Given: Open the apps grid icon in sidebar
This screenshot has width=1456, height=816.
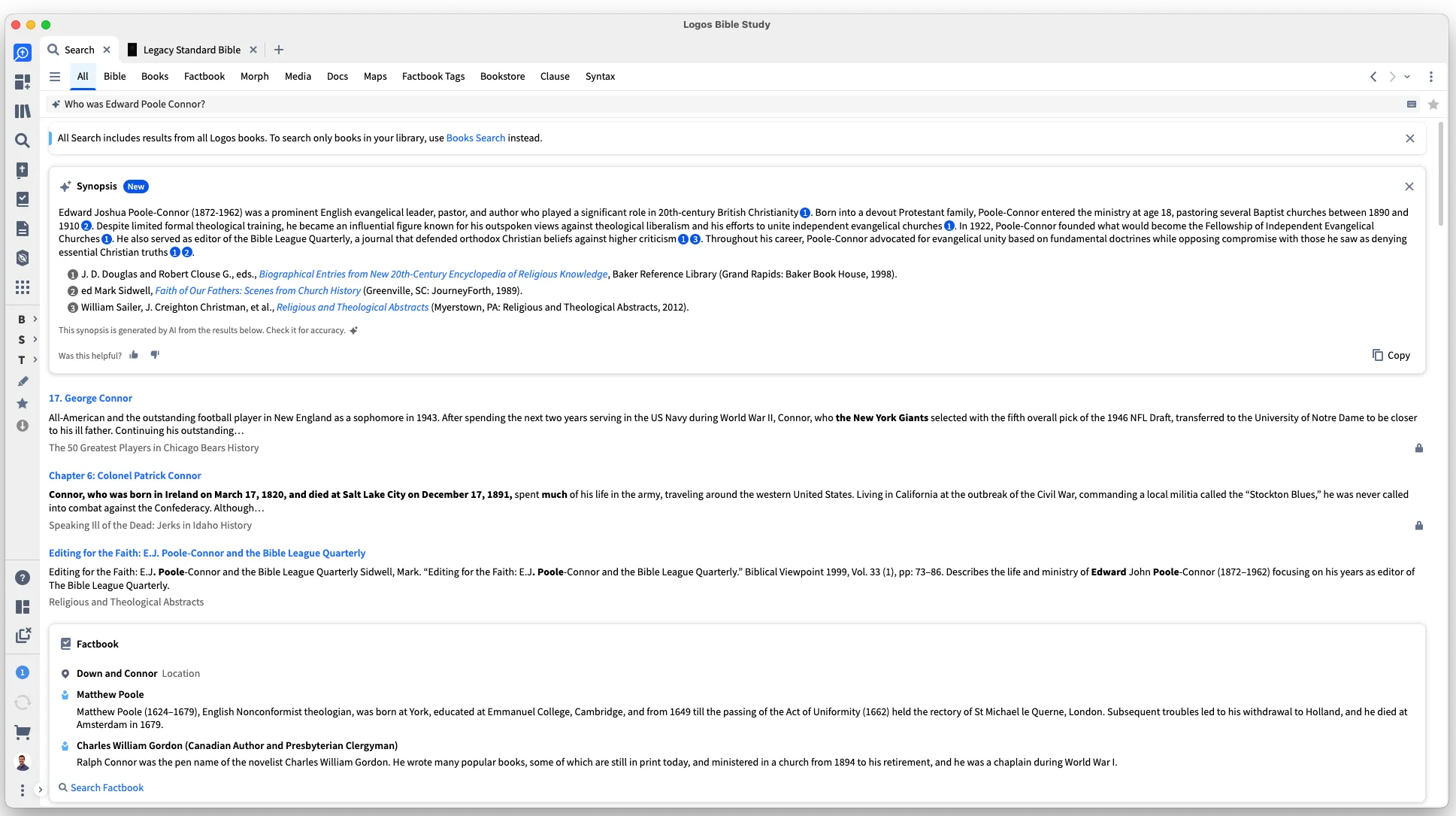Looking at the screenshot, I should pos(23,287).
